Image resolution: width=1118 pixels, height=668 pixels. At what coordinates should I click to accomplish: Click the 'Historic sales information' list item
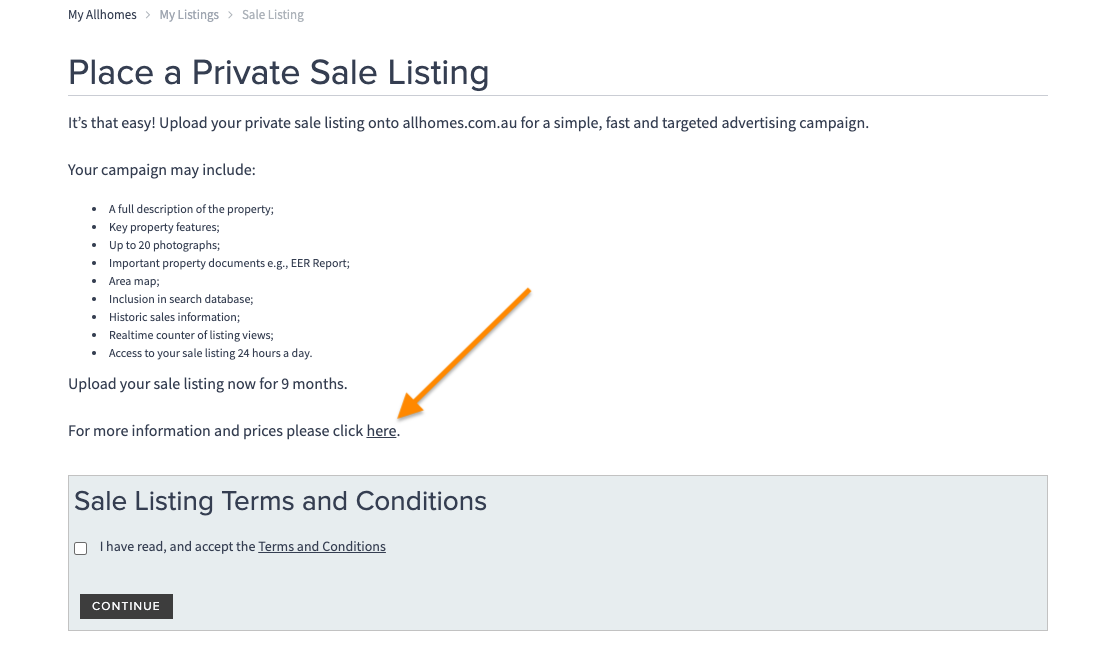[x=174, y=317]
